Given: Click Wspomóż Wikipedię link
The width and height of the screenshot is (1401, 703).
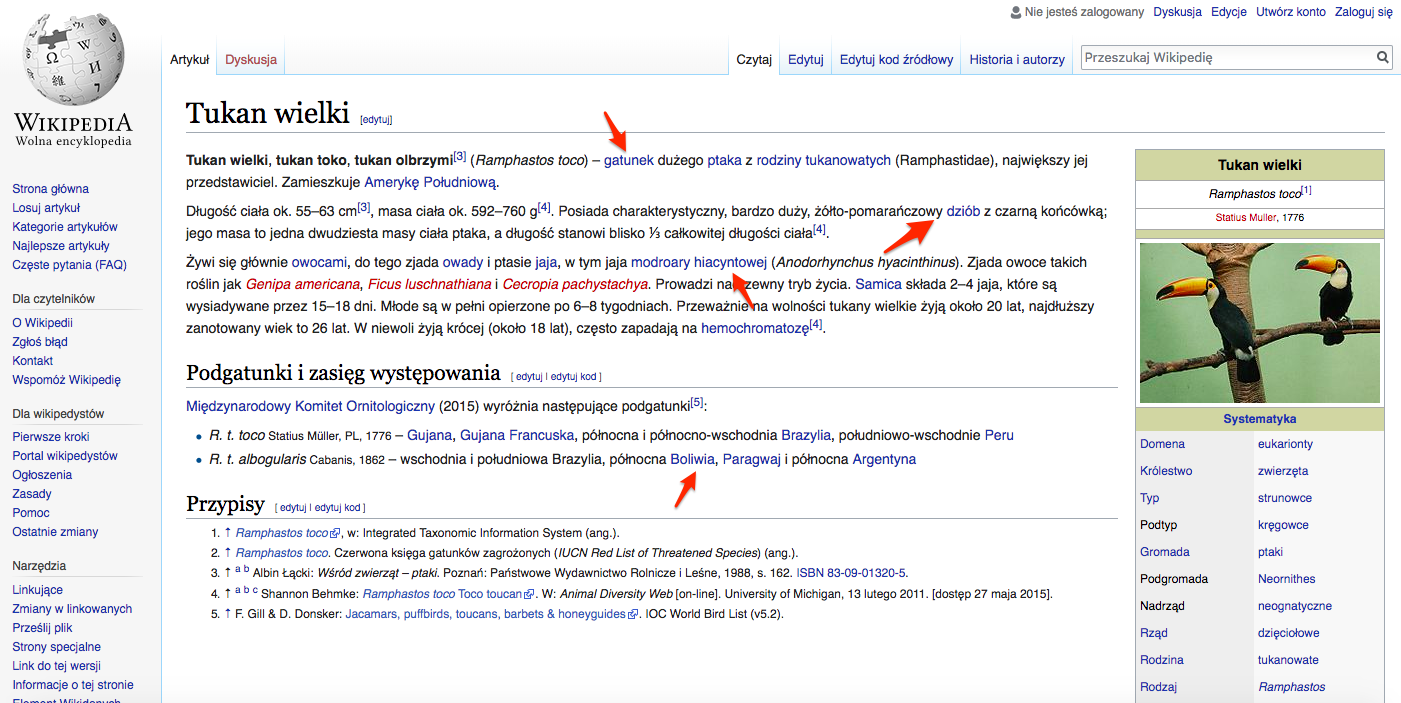Looking at the screenshot, I should coord(66,380).
